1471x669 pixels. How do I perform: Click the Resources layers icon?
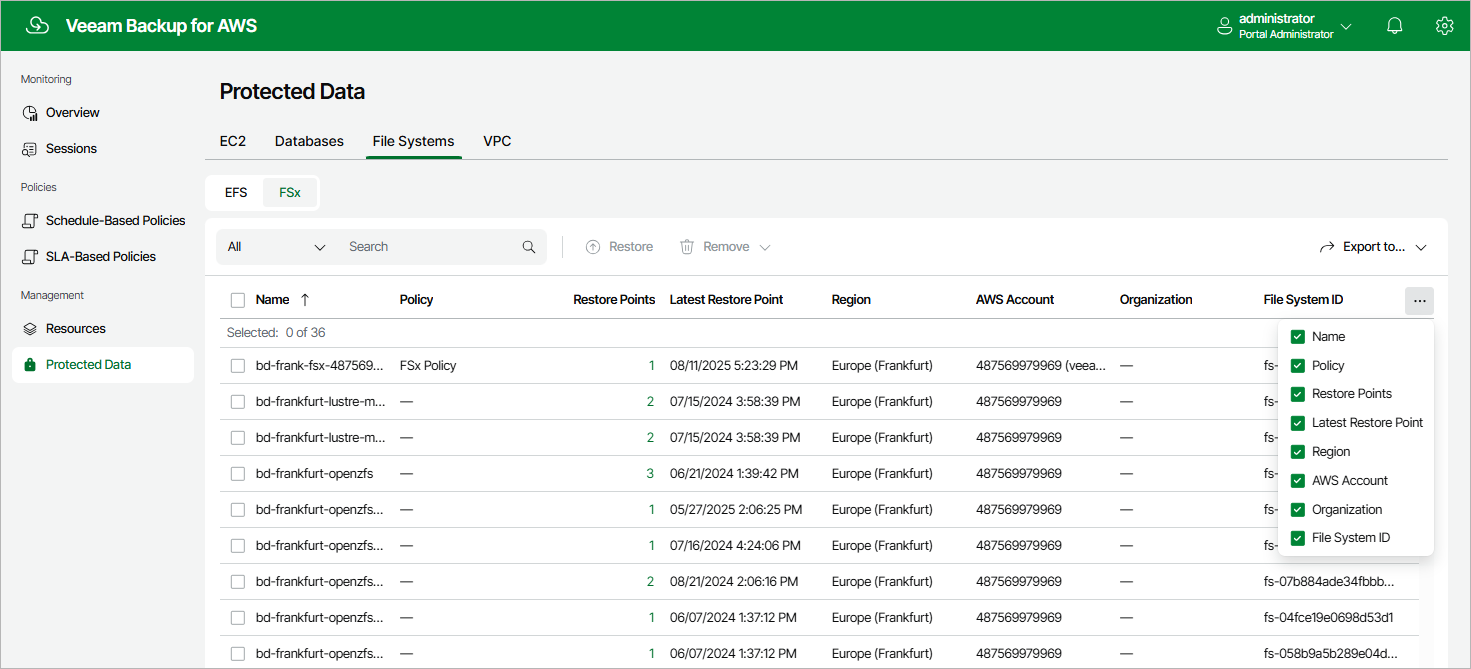tap(30, 329)
